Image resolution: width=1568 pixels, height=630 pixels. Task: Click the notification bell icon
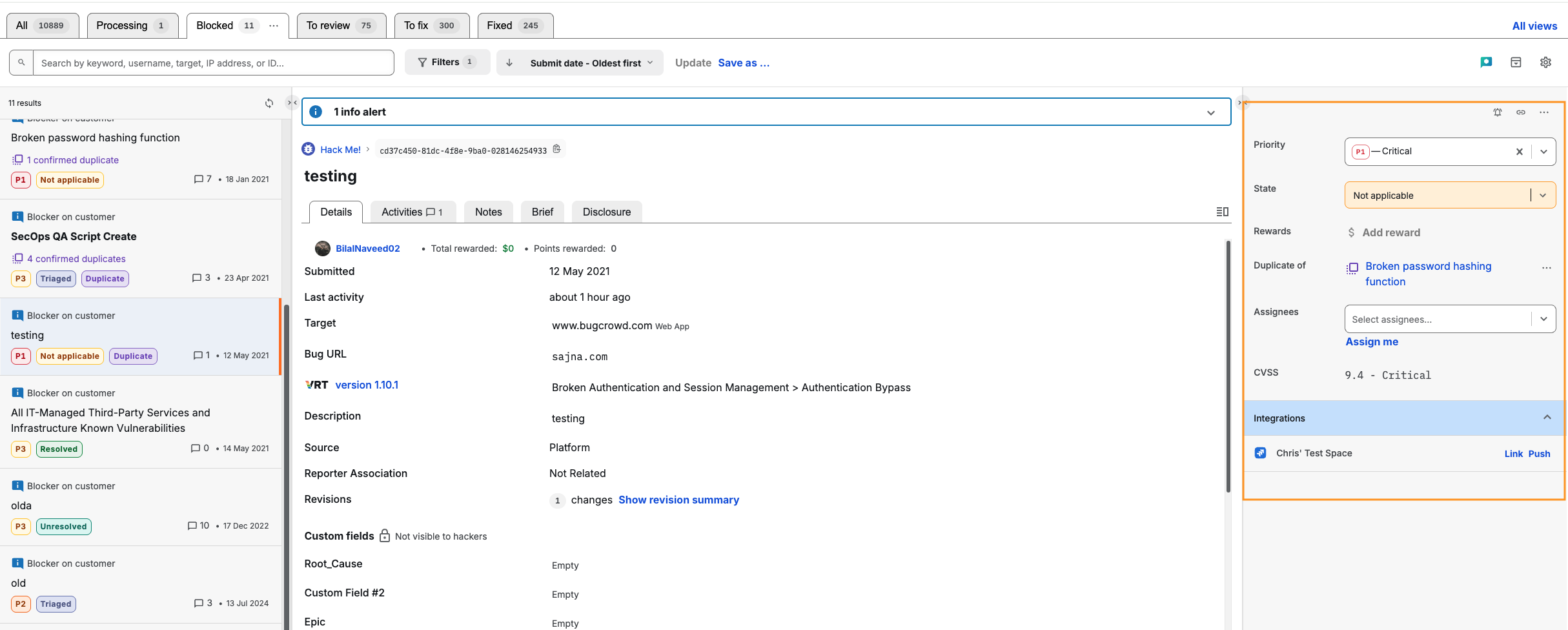point(1497,112)
